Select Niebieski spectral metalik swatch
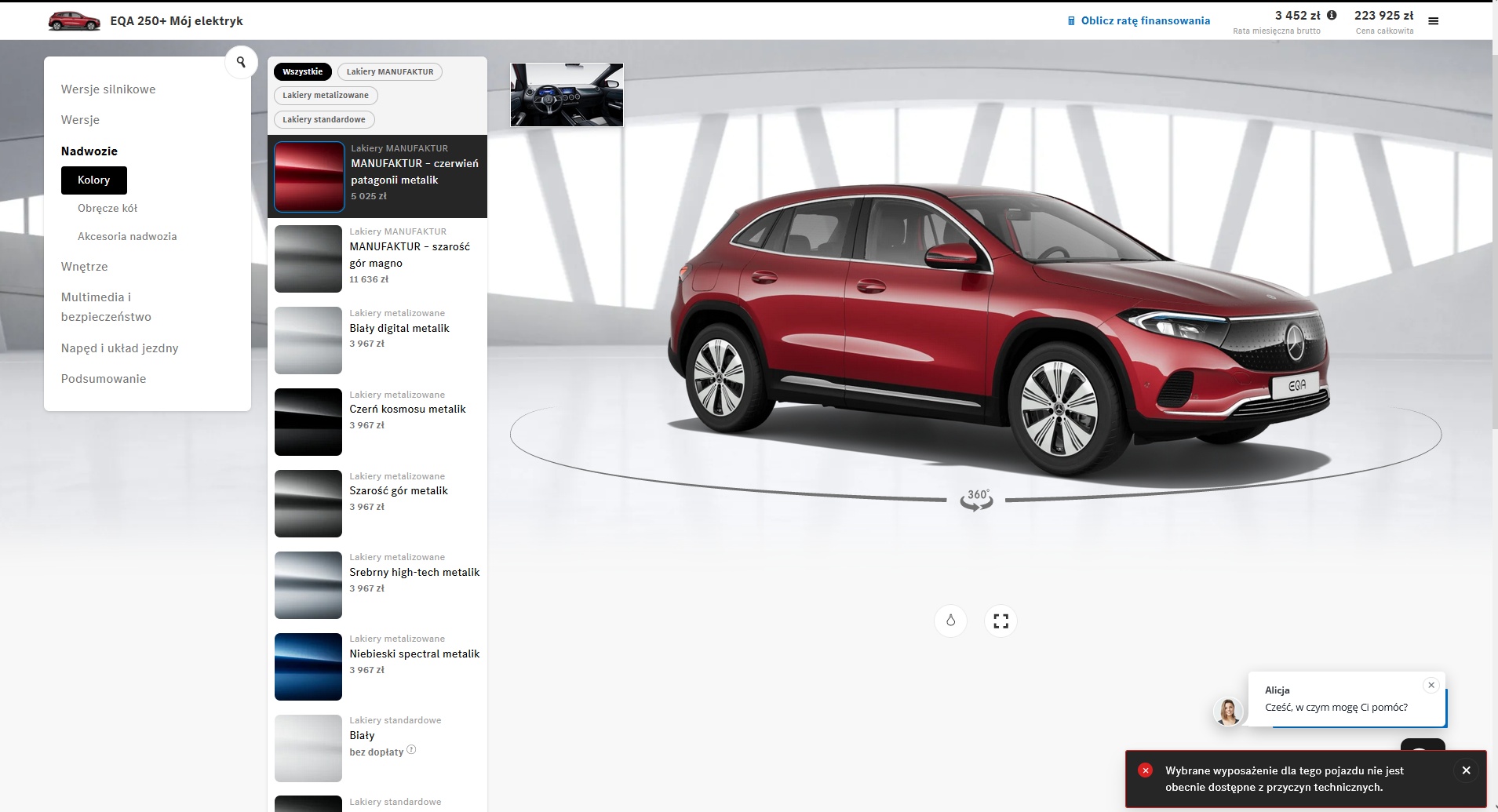The image size is (1498, 812). tap(308, 667)
